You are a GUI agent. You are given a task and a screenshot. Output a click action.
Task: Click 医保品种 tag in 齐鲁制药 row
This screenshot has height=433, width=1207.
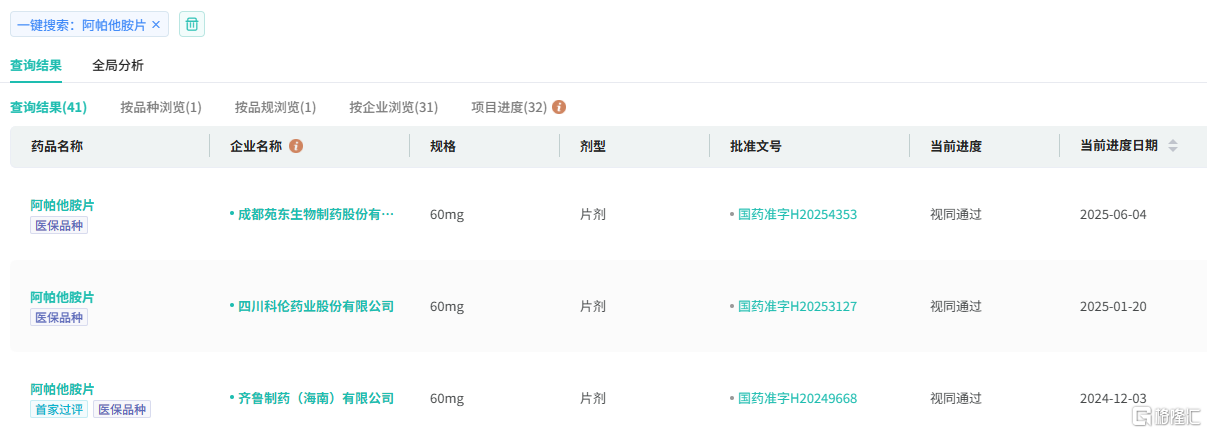click(x=122, y=409)
